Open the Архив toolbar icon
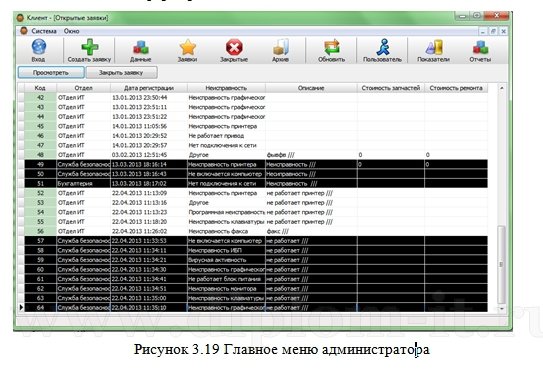543x376 pixels. 281,47
